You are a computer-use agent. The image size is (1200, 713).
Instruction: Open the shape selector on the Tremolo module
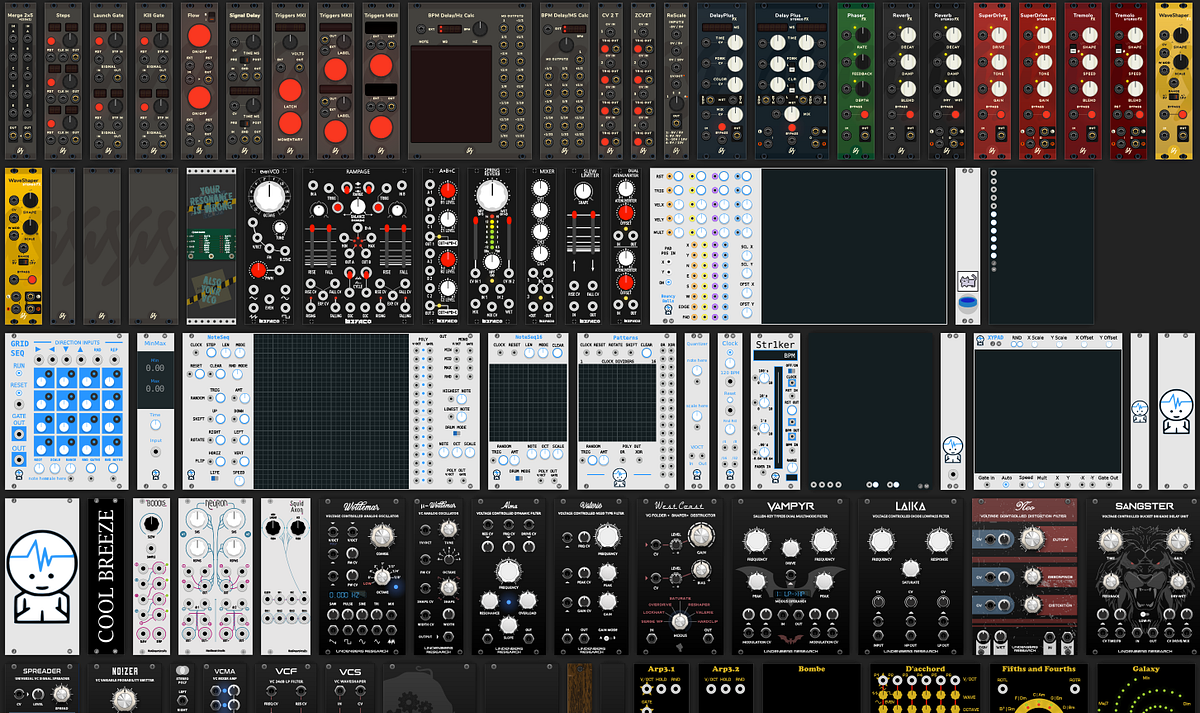[1074, 48]
